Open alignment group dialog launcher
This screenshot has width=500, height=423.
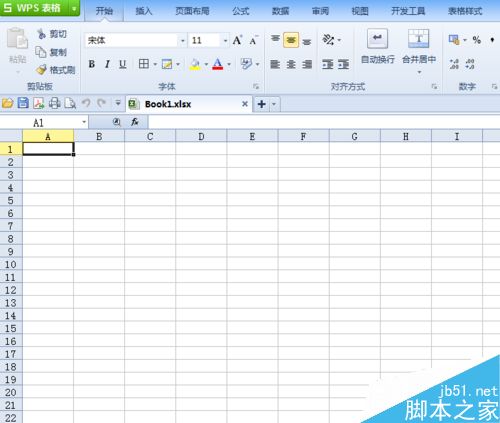click(x=434, y=87)
